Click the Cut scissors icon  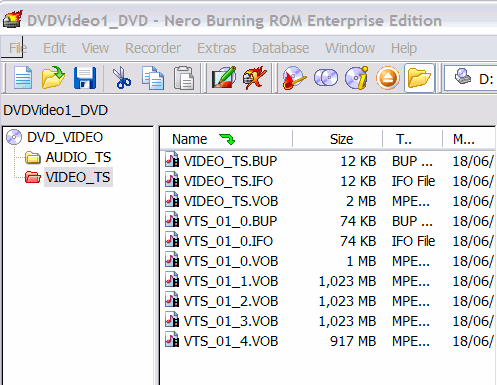click(121, 78)
